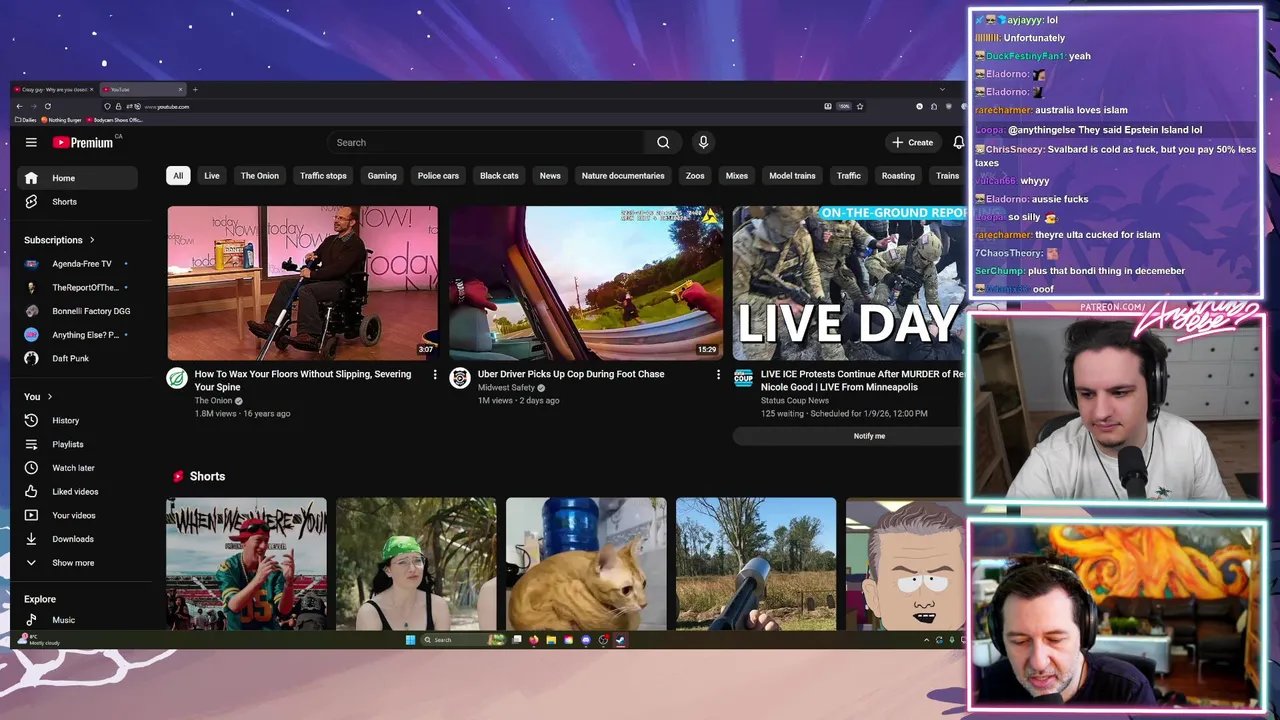This screenshot has height=720, width=1280.
Task: Switch to the Crazy guy browser tab
Action: click(x=53, y=89)
